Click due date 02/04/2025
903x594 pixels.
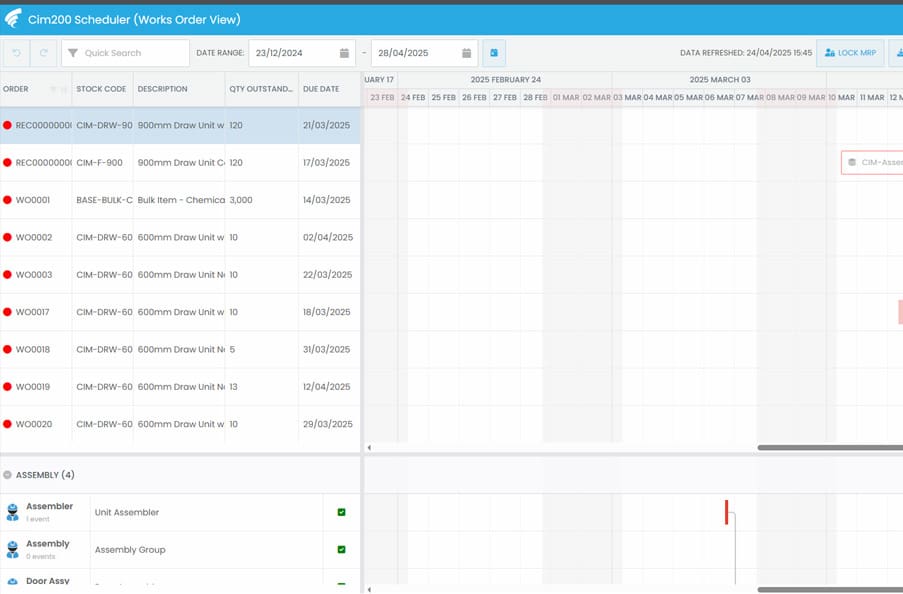coord(328,237)
